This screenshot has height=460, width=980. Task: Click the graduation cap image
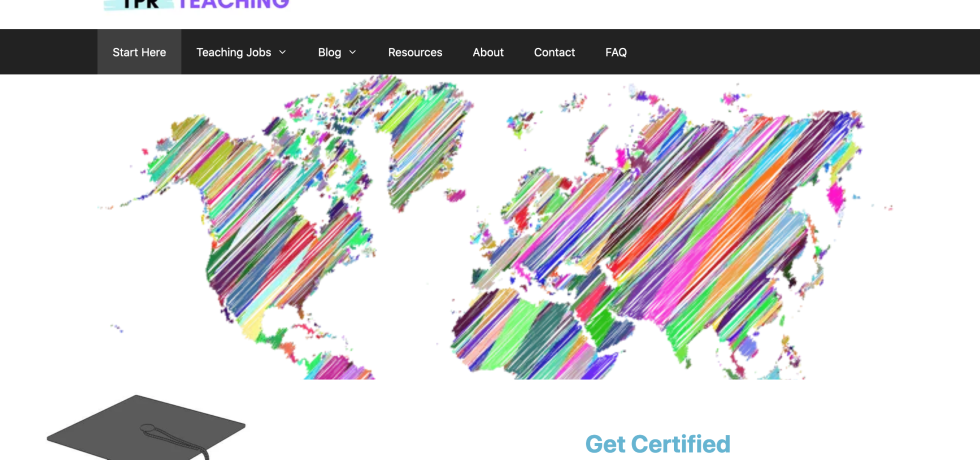tap(146, 428)
